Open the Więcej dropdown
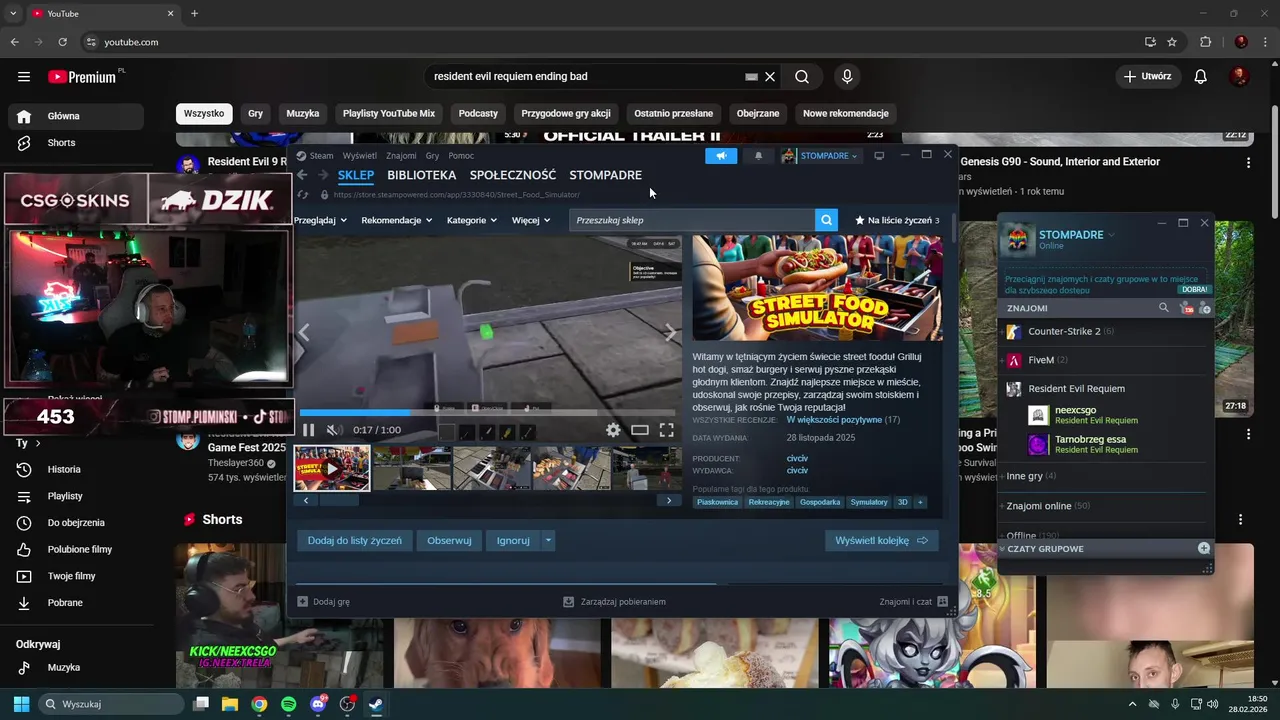 pyautogui.click(x=531, y=220)
